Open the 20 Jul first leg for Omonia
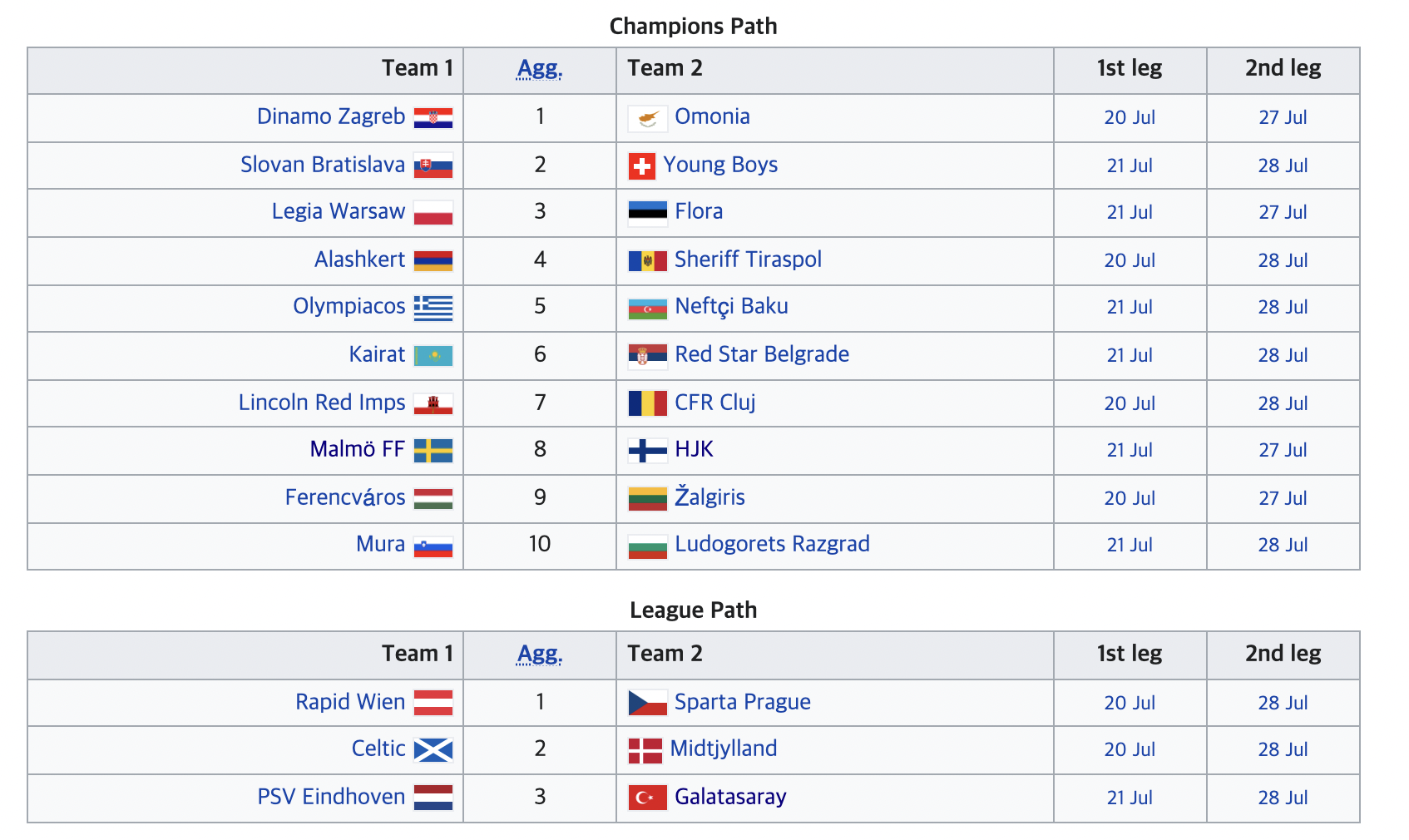Screen dimensions: 1409x840 tap(1130, 118)
